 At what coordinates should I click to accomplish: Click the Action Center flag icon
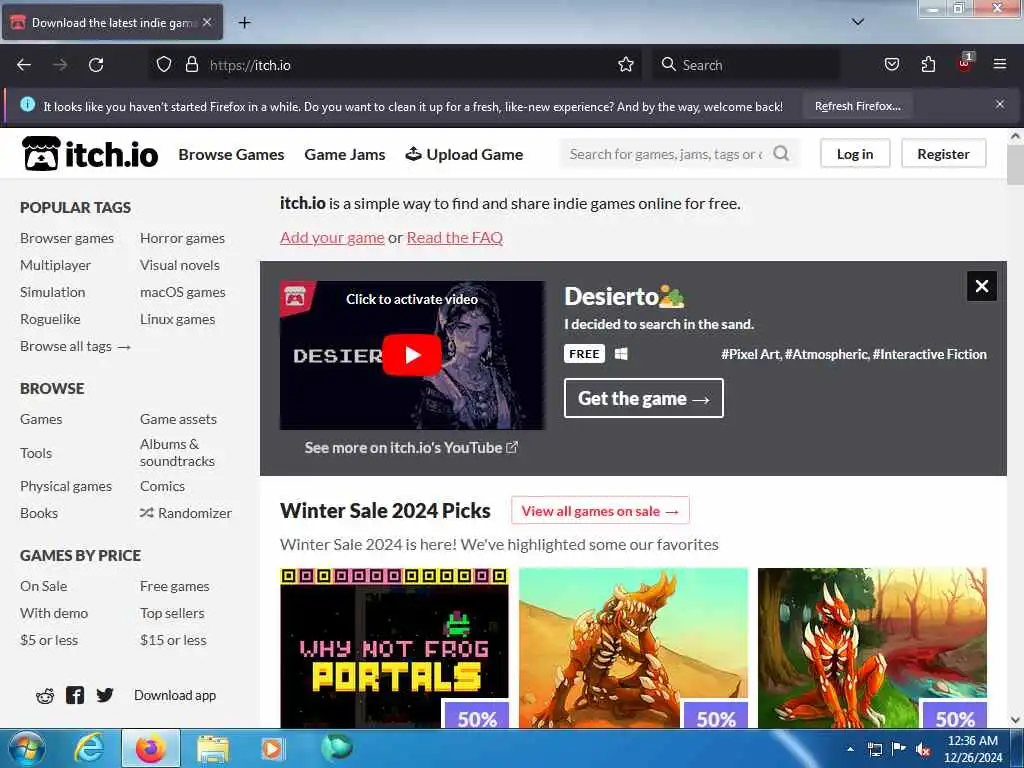tap(899, 749)
